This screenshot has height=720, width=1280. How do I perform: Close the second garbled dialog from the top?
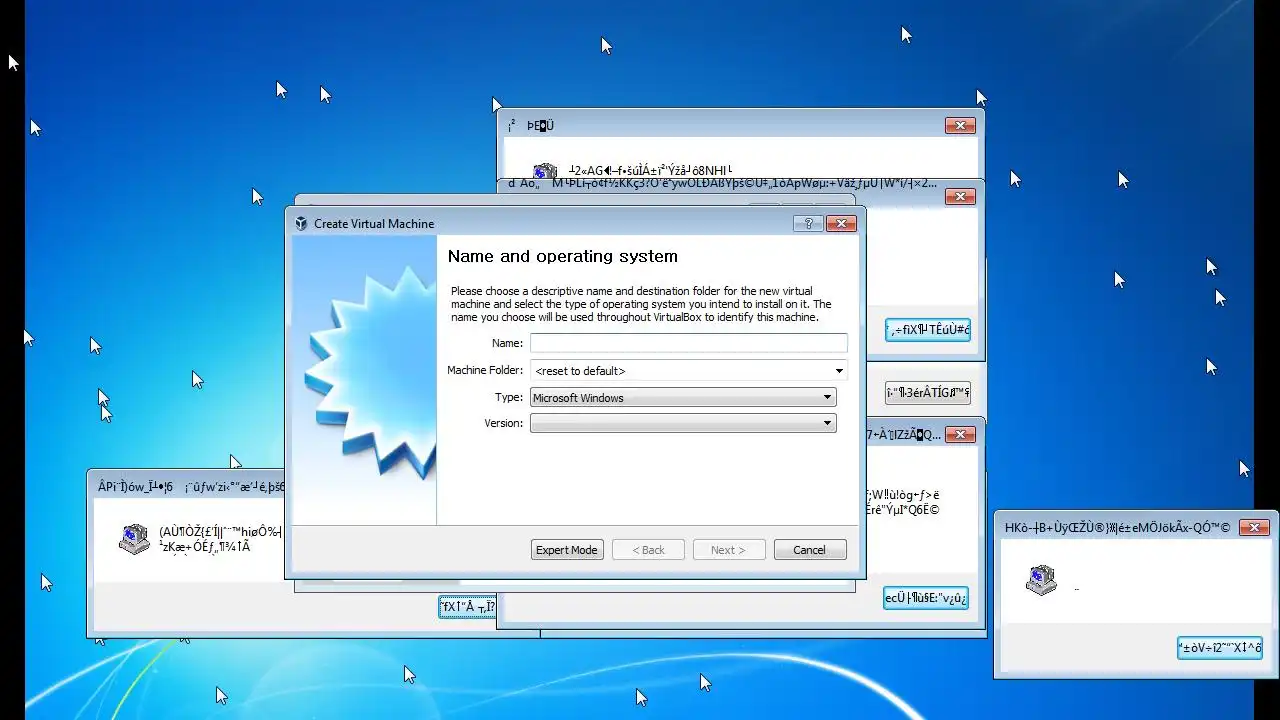(x=960, y=197)
